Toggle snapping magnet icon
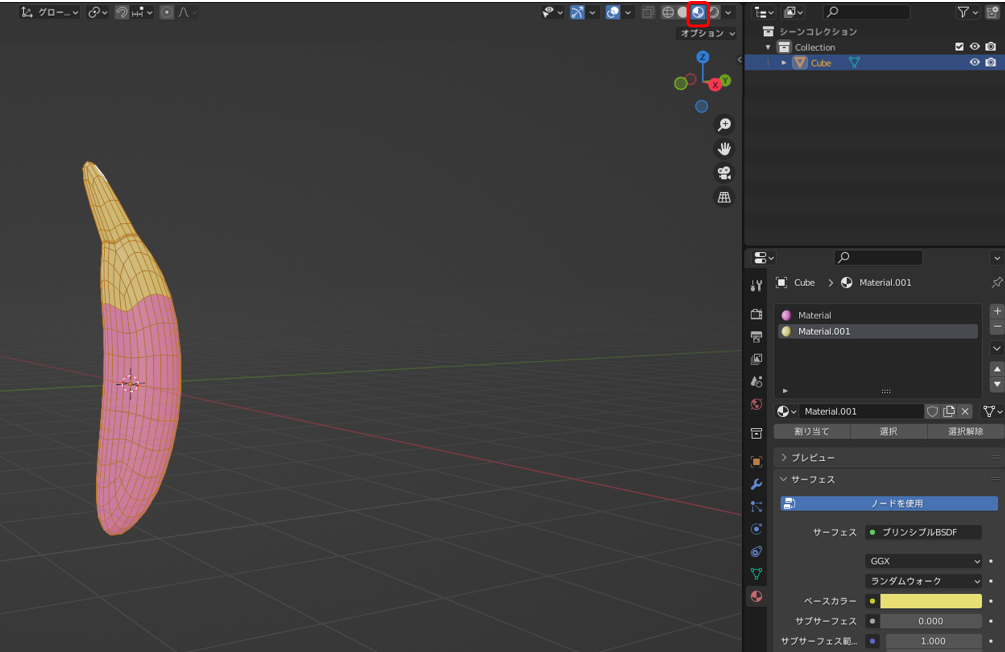The height and width of the screenshot is (652, 1005). (122, 12)
